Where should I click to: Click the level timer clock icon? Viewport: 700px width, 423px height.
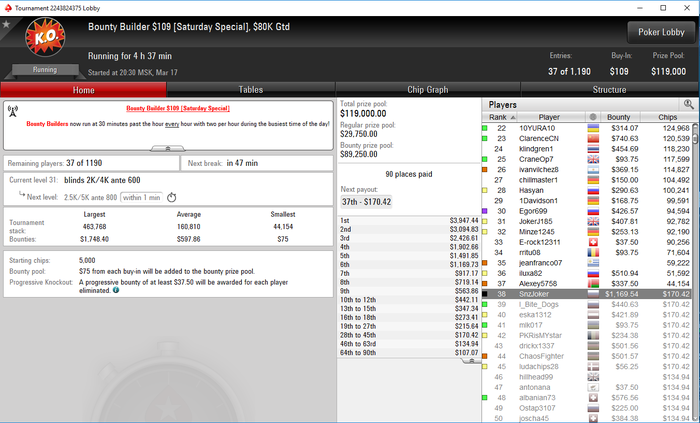pyautogui.click(x=171, y=197)
